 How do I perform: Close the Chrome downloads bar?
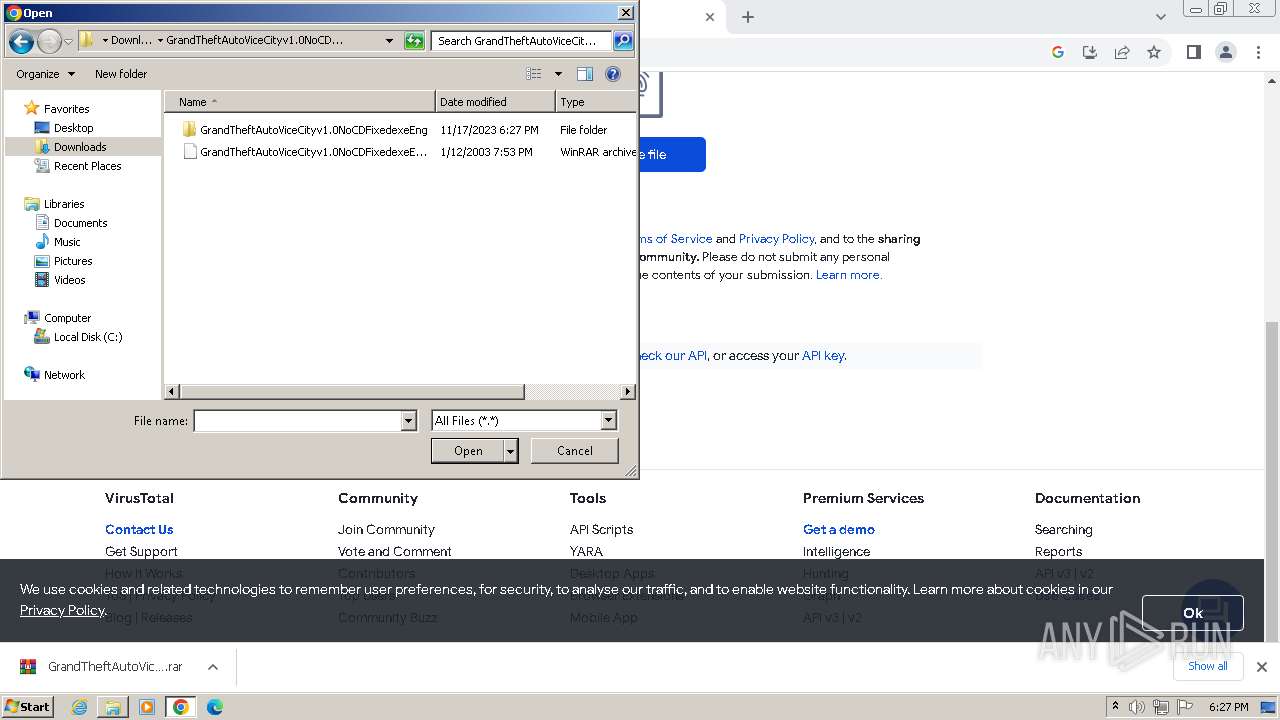(1262, 667)
